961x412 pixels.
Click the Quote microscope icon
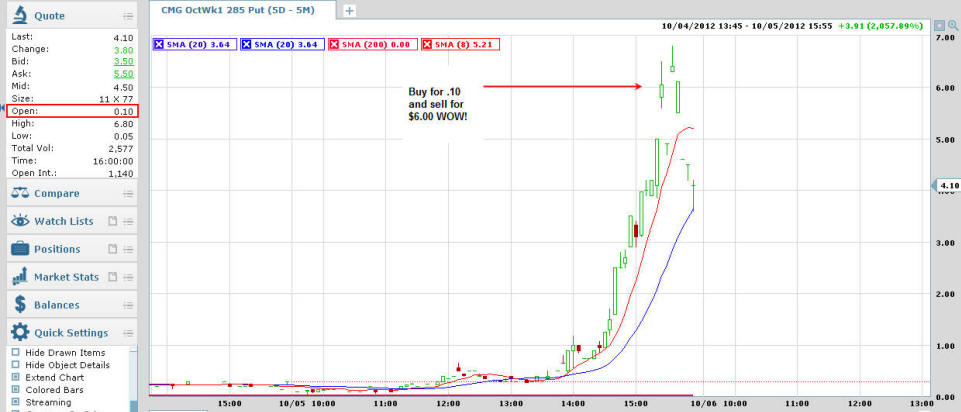[20, 15]
